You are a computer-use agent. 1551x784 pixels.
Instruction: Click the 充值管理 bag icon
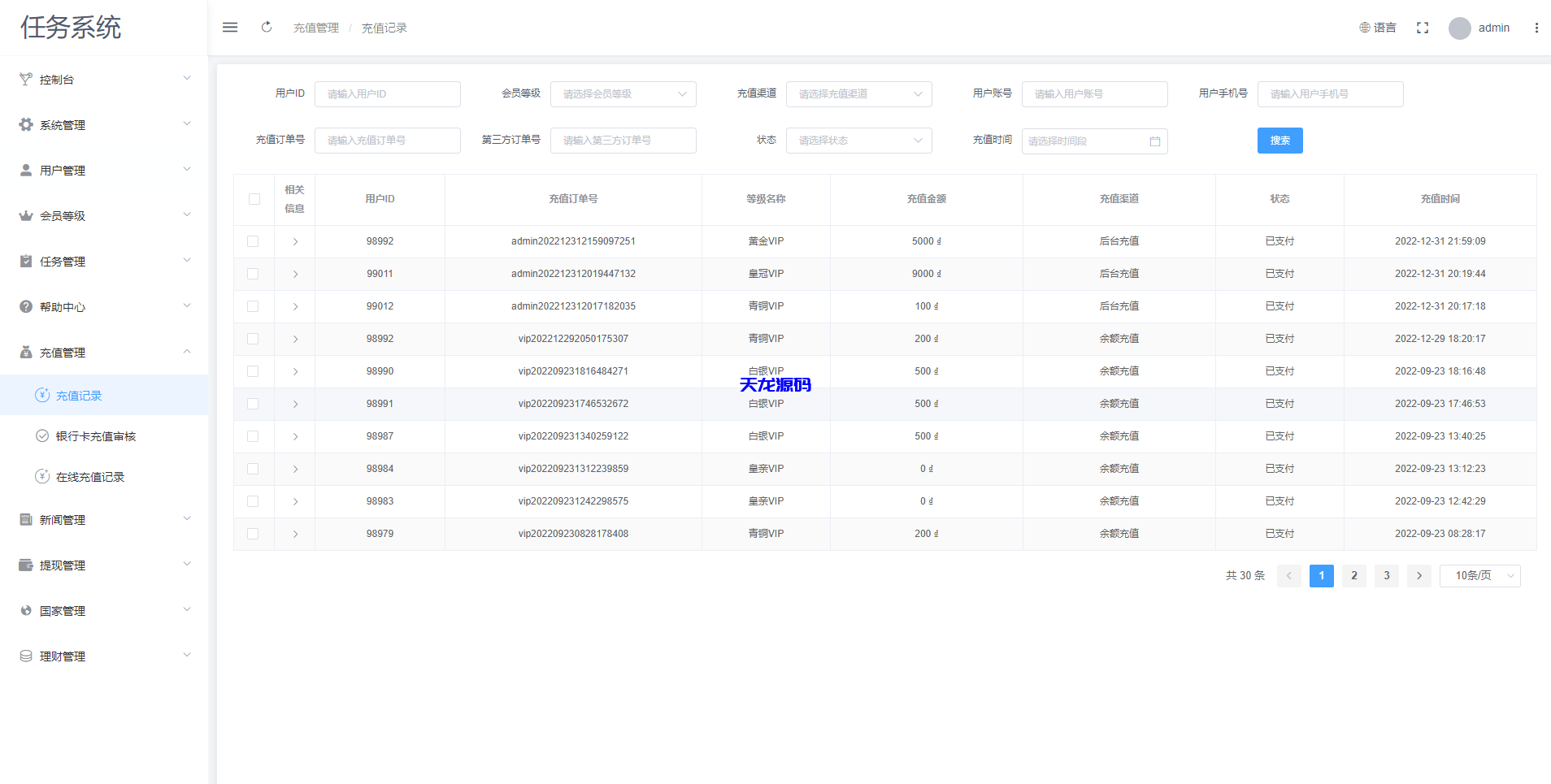(x=26, y=352)
